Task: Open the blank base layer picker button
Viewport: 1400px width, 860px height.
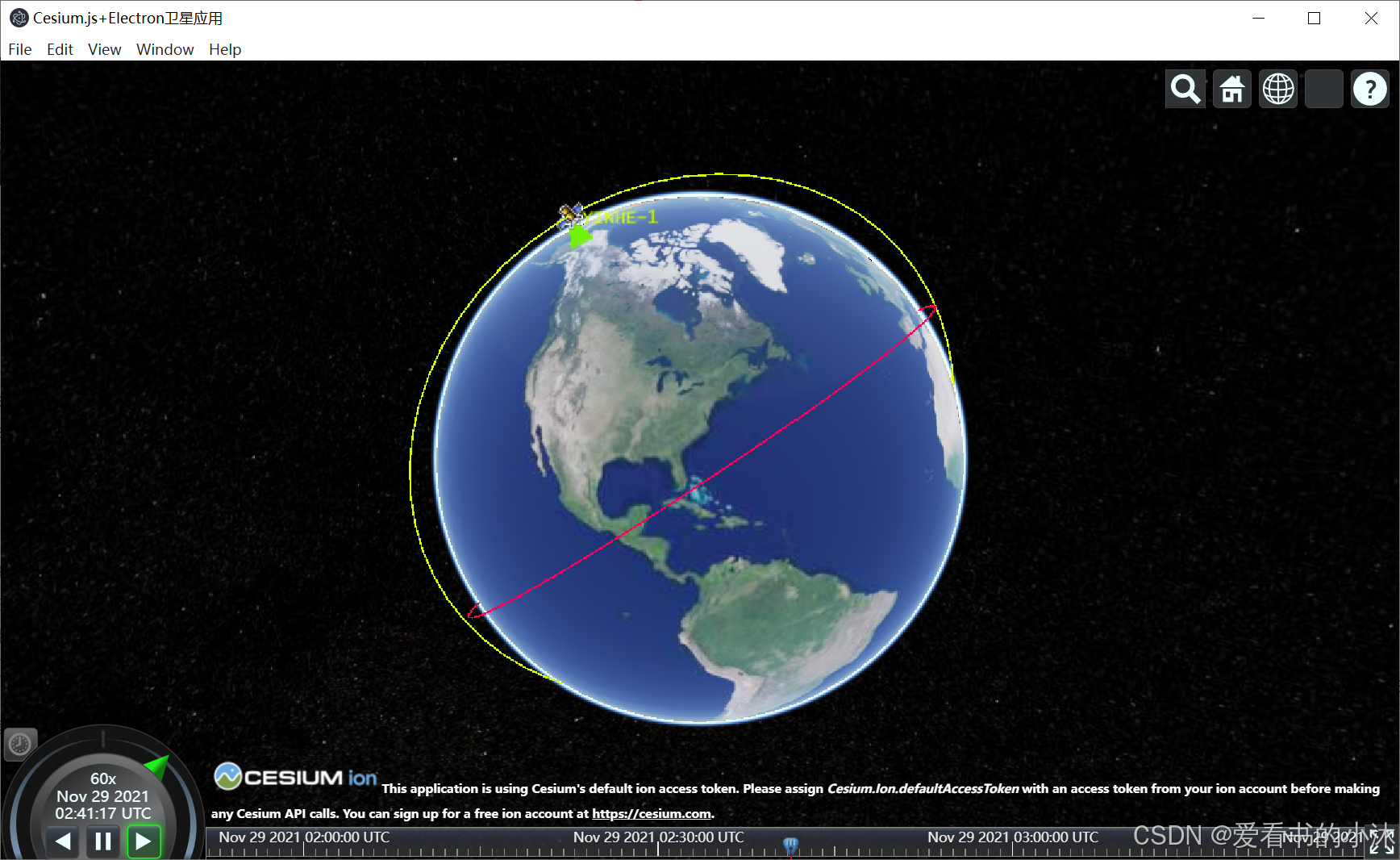Action: [x=1324, y=89]
